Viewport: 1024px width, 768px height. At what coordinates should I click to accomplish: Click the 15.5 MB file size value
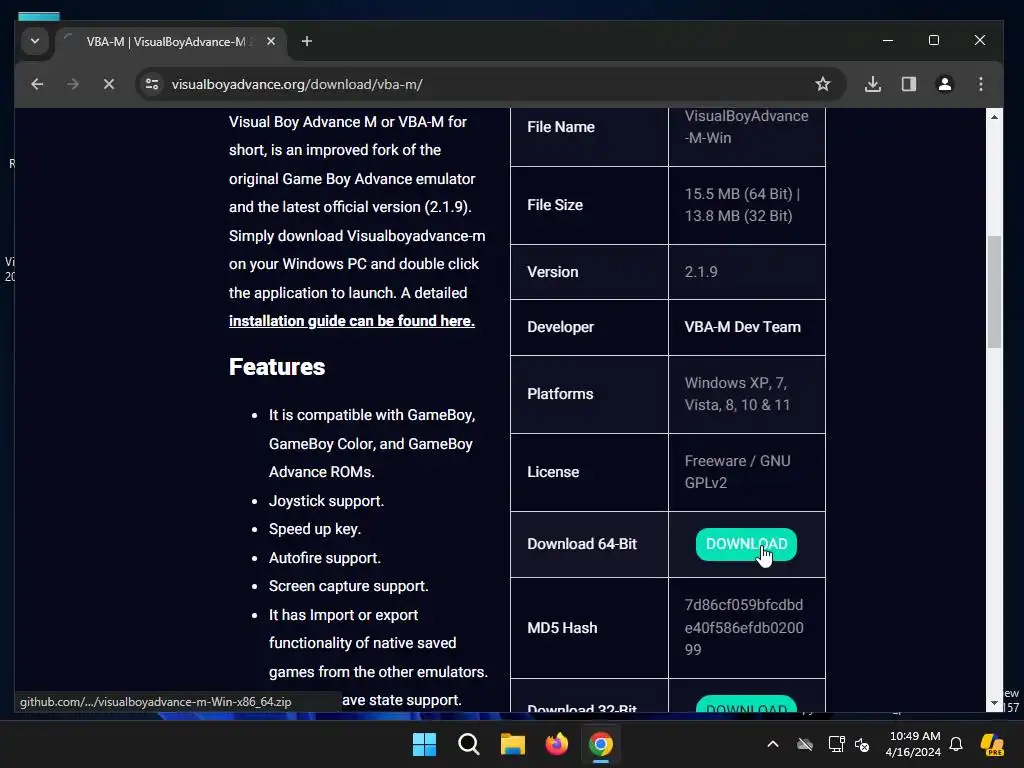[742, 205]
